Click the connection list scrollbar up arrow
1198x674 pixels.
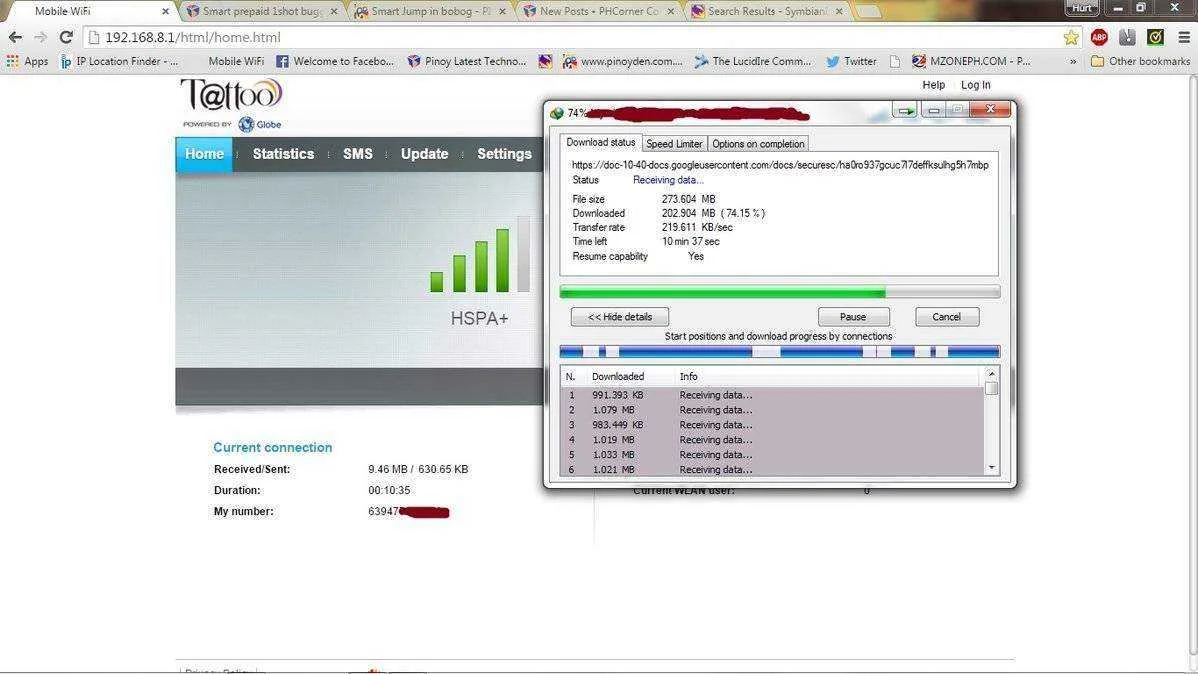(x=992, y=374)
